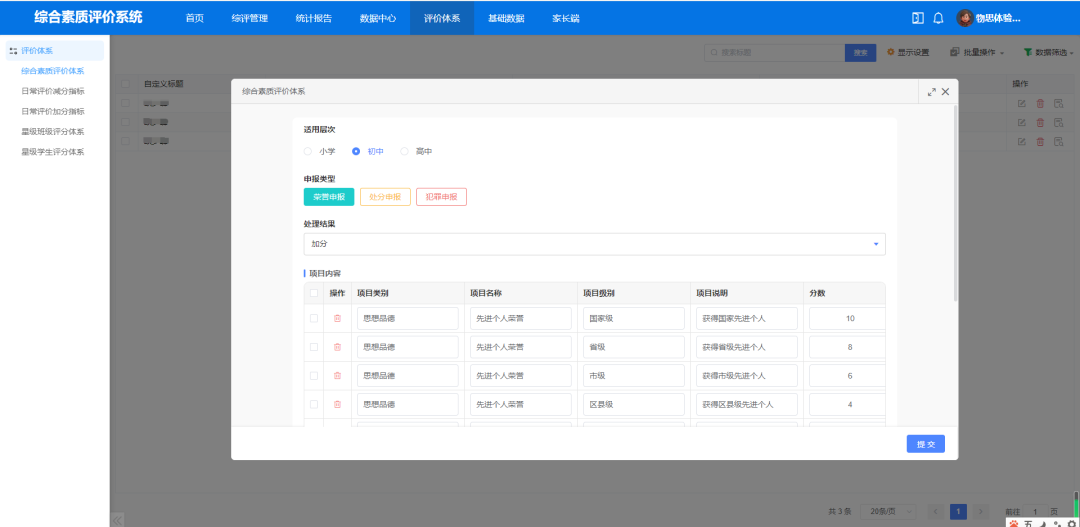The width and height of the screenshot is (1080, 527).
Task: Expand the dialog to fullscreen
Action: click(932, 91)
